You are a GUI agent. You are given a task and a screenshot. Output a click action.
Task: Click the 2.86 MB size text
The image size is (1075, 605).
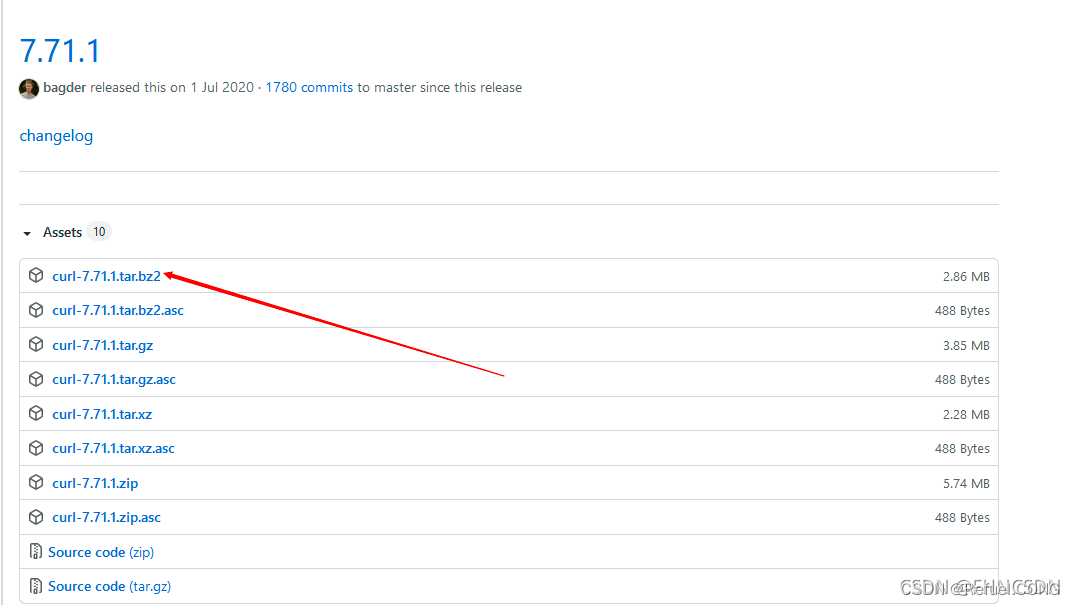(966, 276)
